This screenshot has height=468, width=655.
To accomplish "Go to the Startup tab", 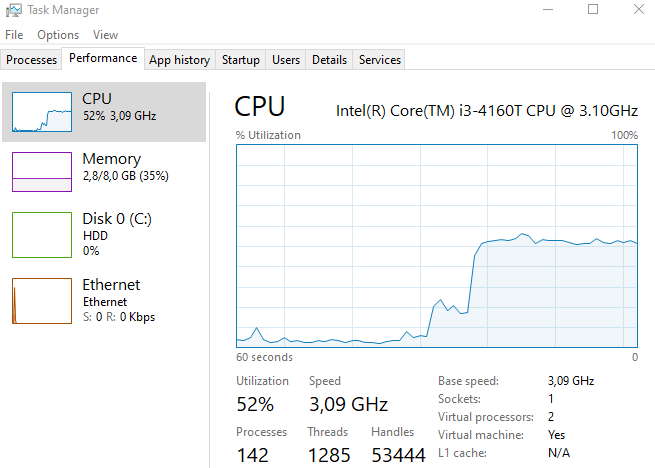I will [x=241, y=60].
